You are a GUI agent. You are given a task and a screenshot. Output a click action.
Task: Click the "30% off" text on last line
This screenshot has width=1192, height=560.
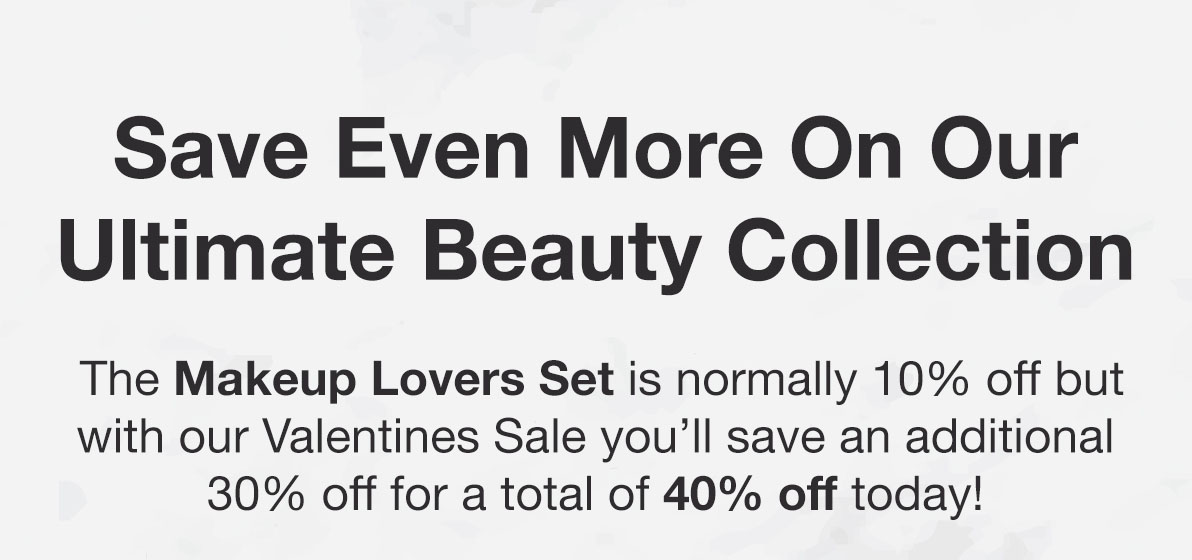tap(291, 495)
